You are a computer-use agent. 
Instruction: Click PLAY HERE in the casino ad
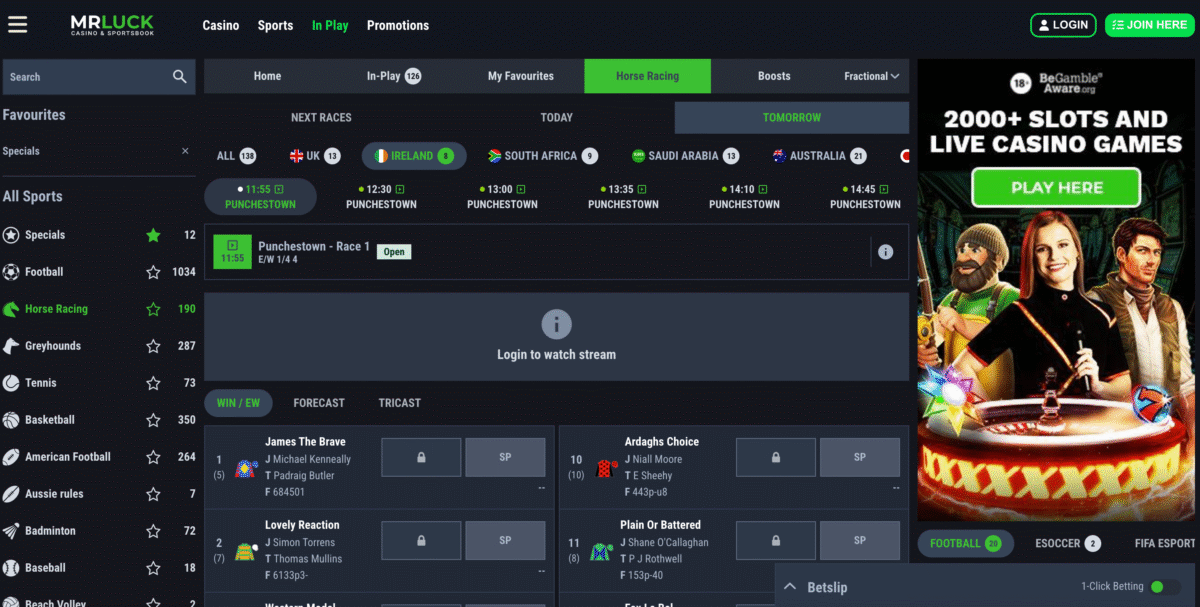tap(1055, 187)
